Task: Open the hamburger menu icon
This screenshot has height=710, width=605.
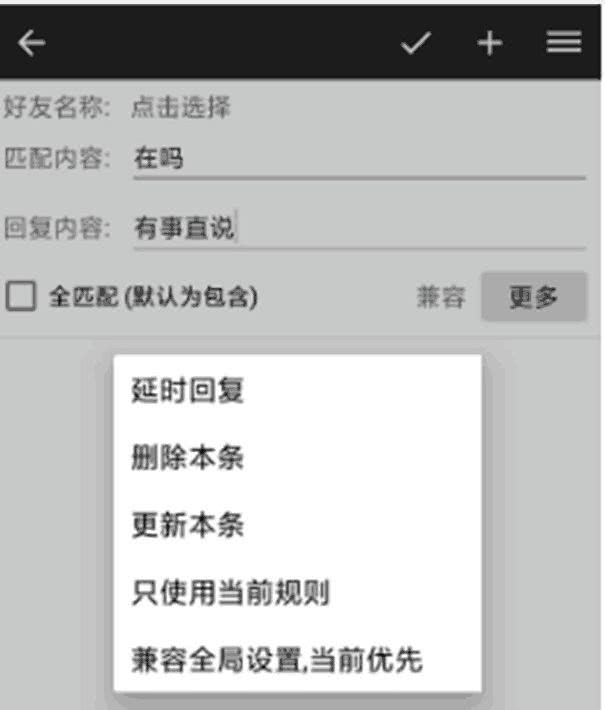Action: pos(564,42)
